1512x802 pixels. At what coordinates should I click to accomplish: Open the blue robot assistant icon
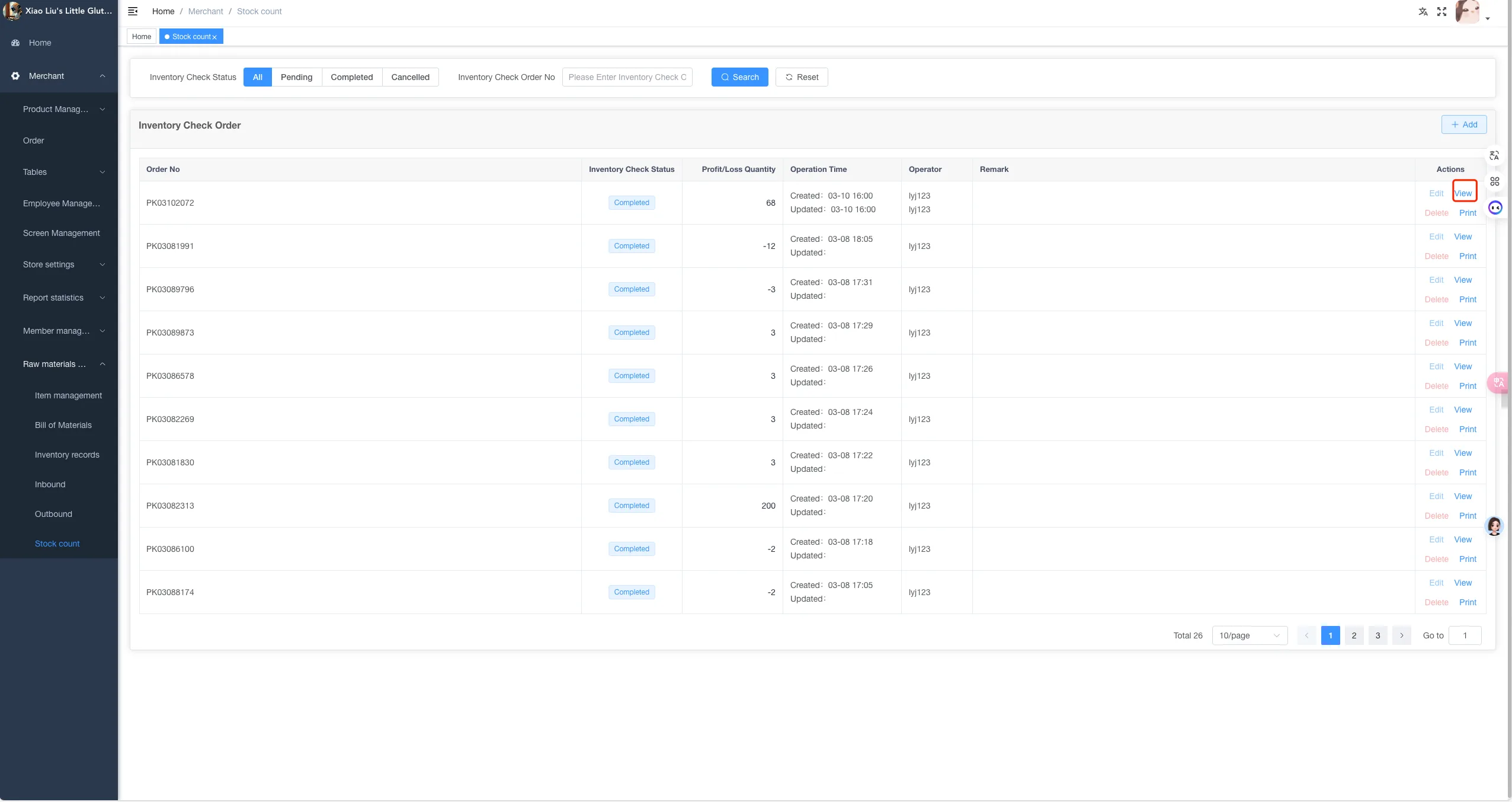[x=1495, y=207]
